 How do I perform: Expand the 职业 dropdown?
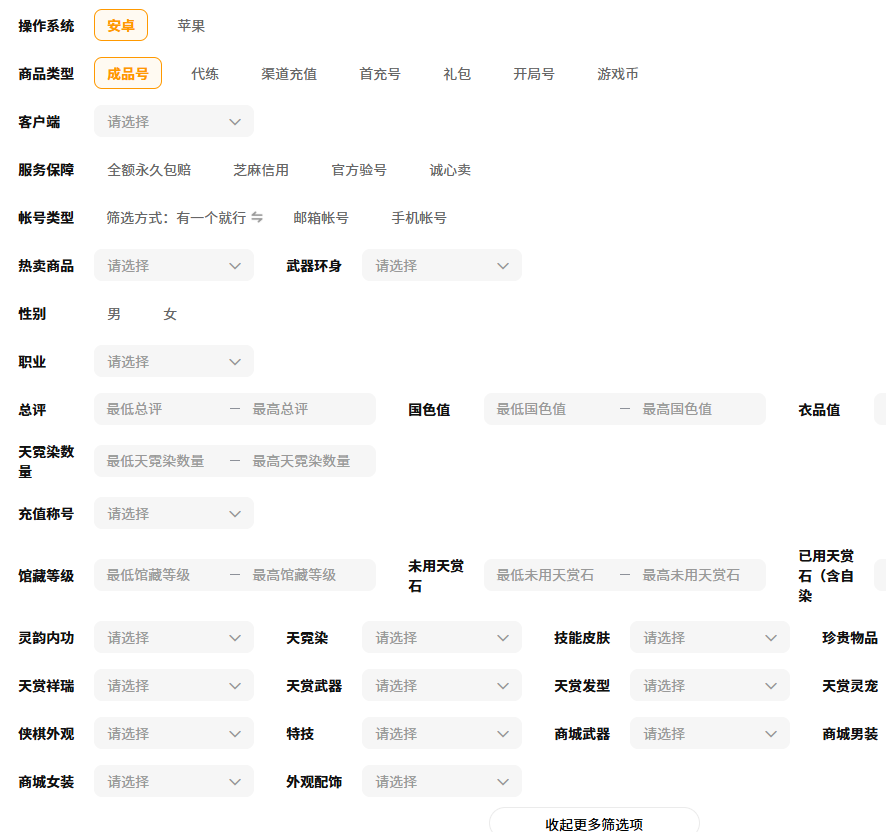(x=174, y=362)
